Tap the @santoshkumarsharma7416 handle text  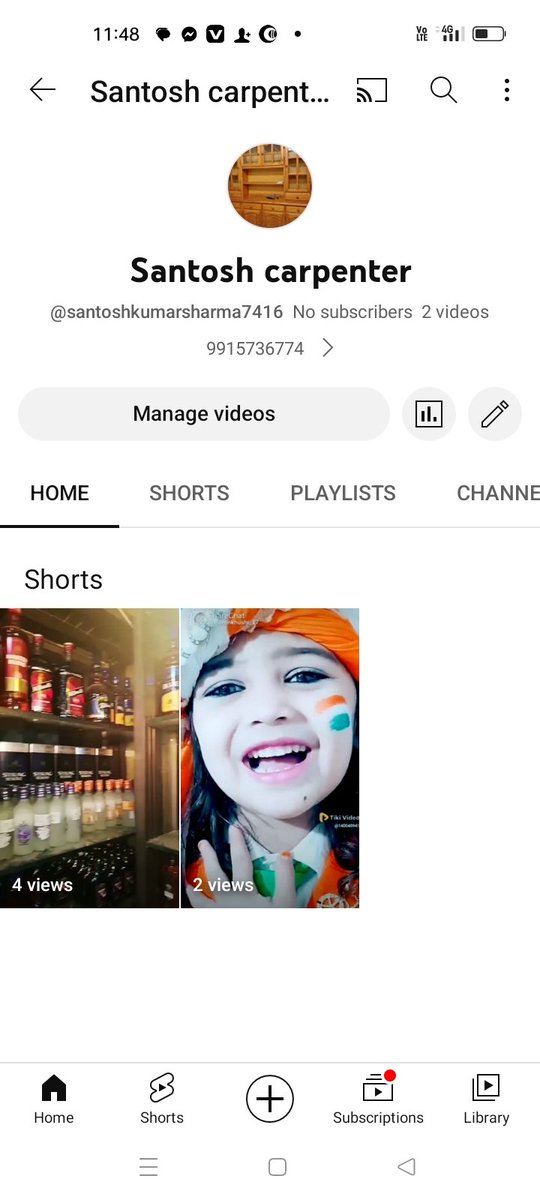167,312
